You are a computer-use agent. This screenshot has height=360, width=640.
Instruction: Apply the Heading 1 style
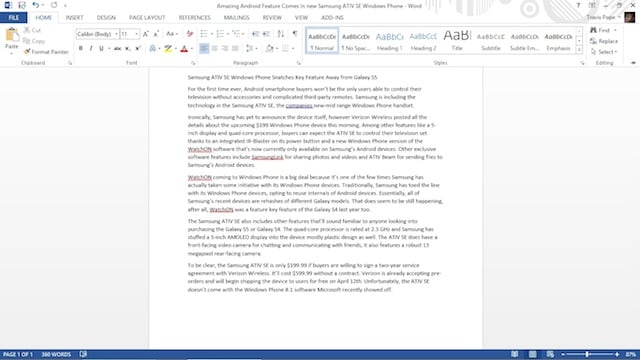389,41
